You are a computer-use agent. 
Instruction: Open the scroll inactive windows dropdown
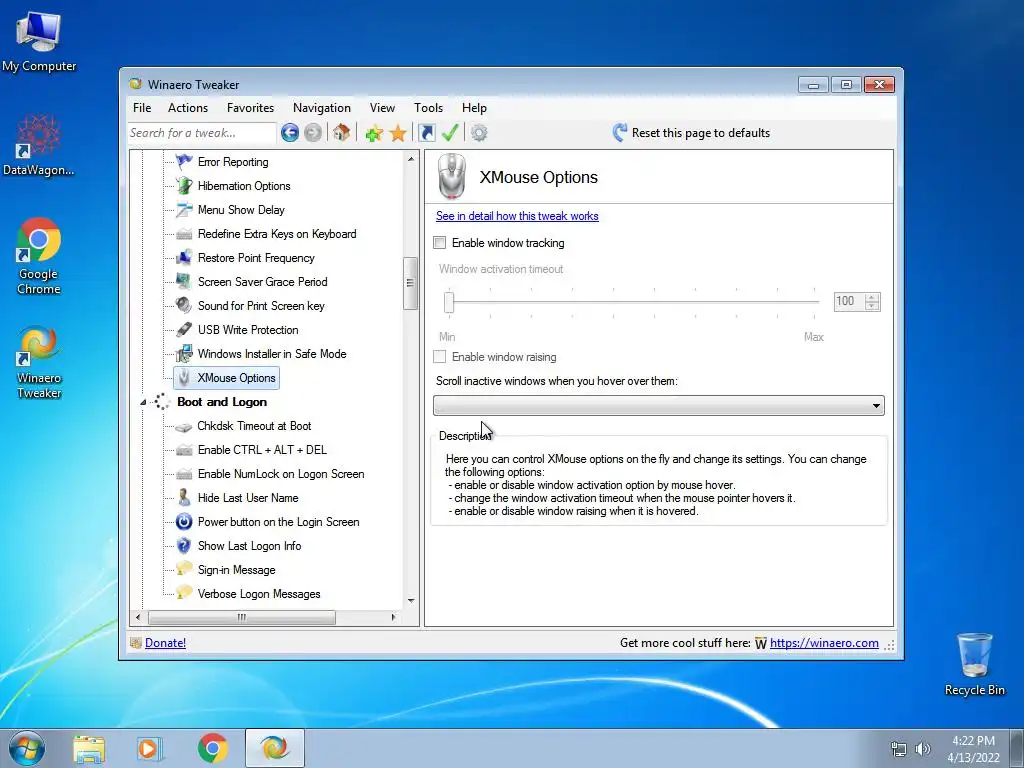pyautogui.click(x=658, y=406)
